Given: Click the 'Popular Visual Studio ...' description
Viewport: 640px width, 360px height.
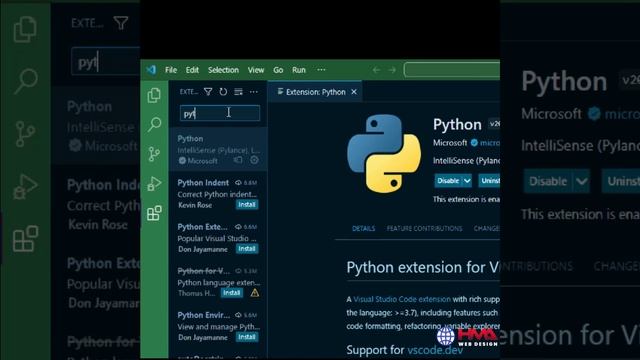Looking at the screenshot, I should pos(217,238).
